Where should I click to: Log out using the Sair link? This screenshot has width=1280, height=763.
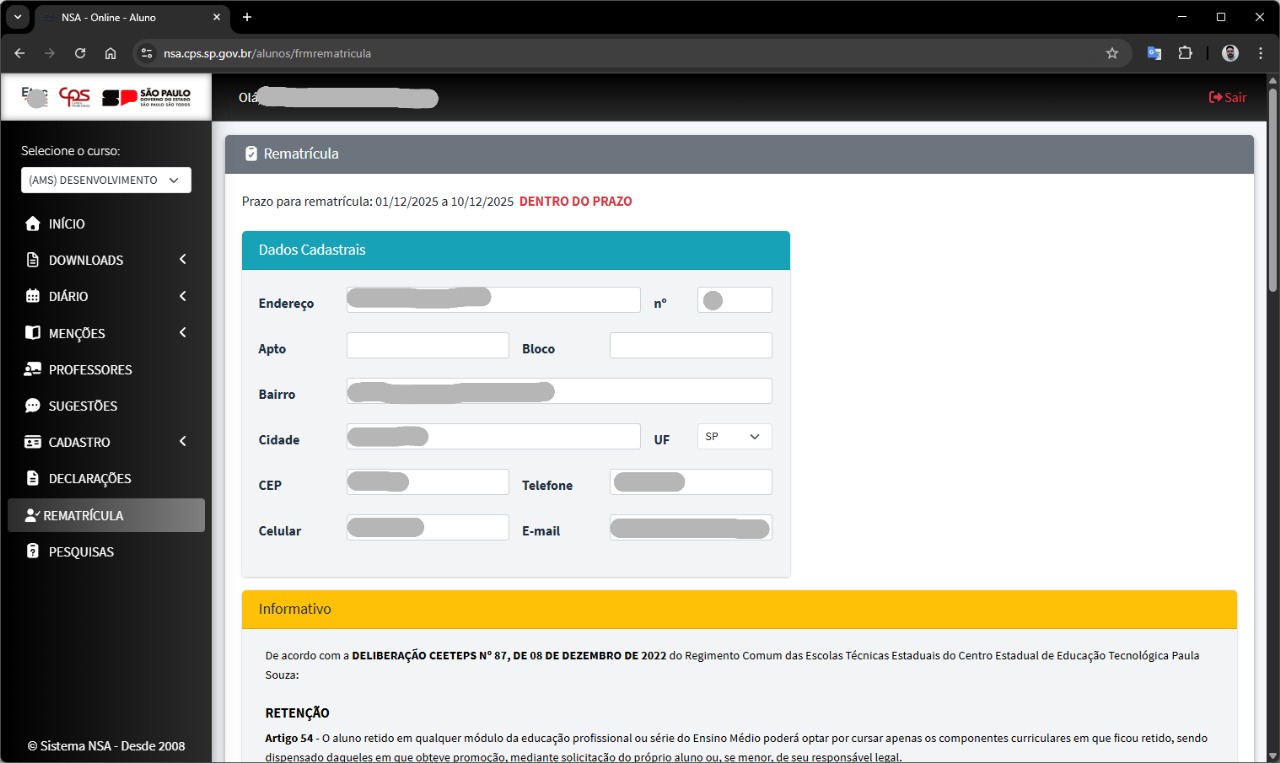pyautogui.click(x=1228, y=98)
